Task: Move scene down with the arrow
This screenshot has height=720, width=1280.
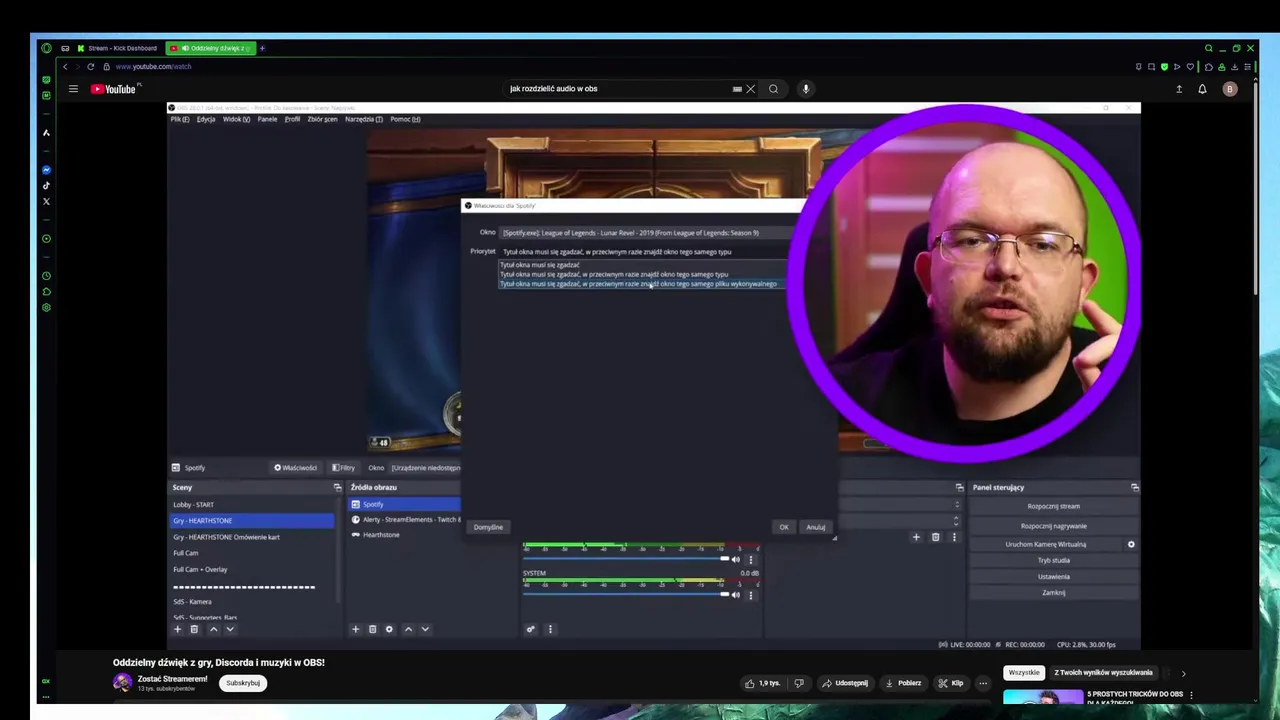Action: coord(229,629)
